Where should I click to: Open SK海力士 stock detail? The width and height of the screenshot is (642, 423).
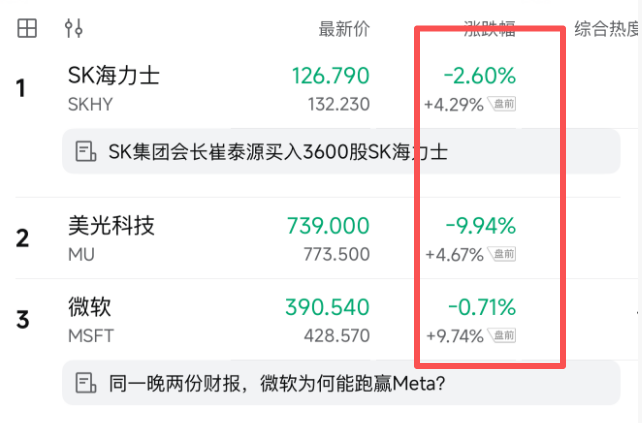[113, 76]
